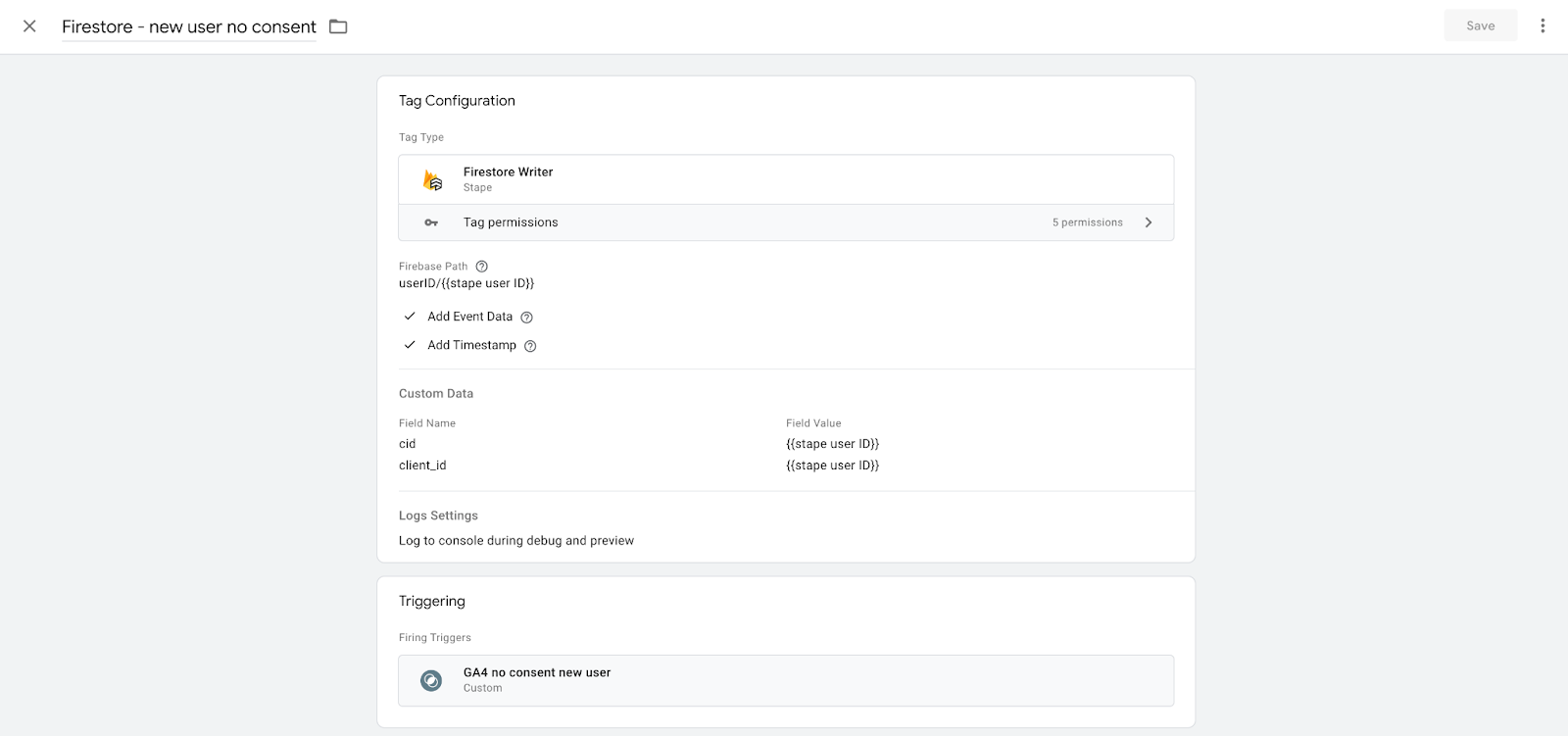Toggle the Add Timestamp checkmark
Screen dimensions: 1568x736
coord(410,345)
